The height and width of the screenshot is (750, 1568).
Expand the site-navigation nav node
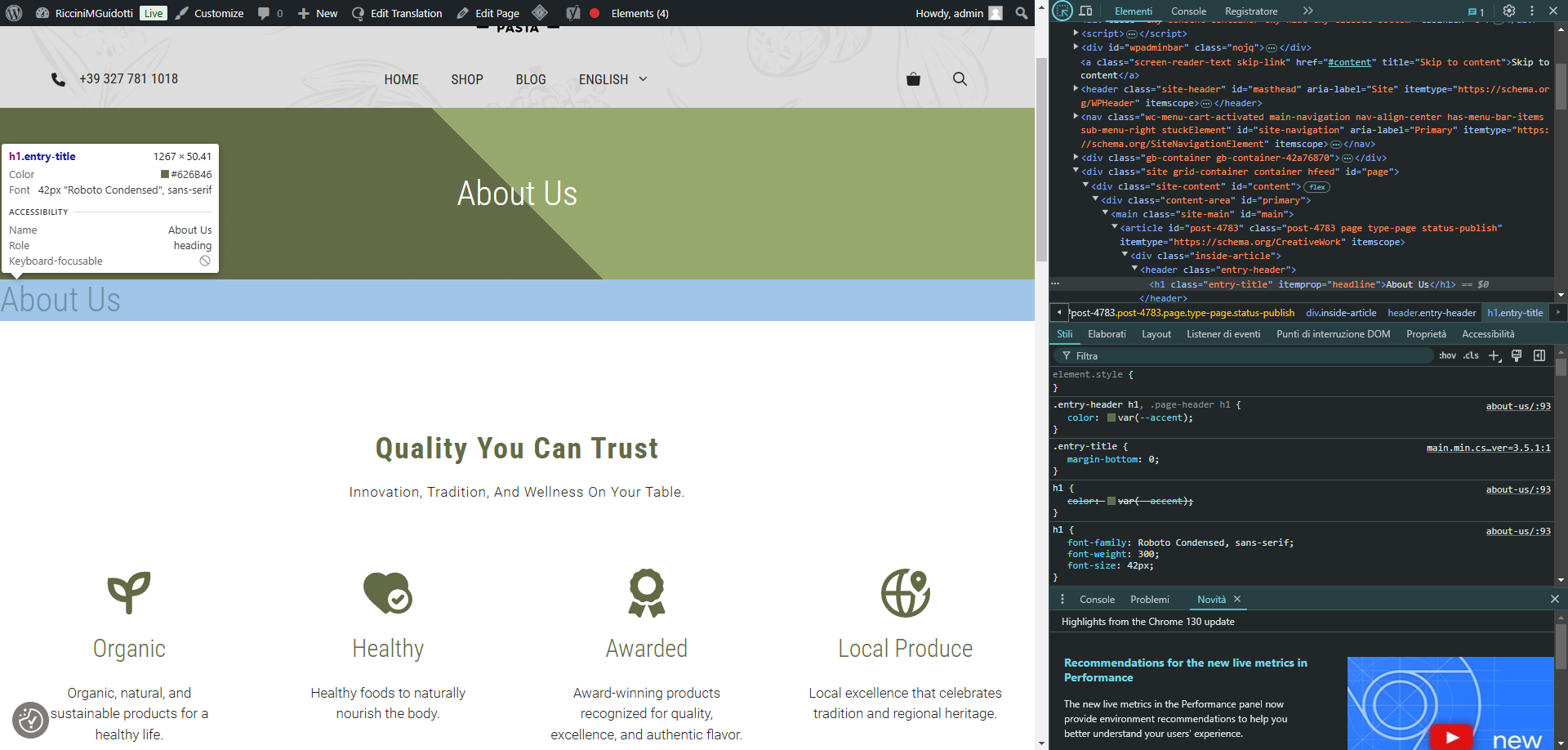1076,117
